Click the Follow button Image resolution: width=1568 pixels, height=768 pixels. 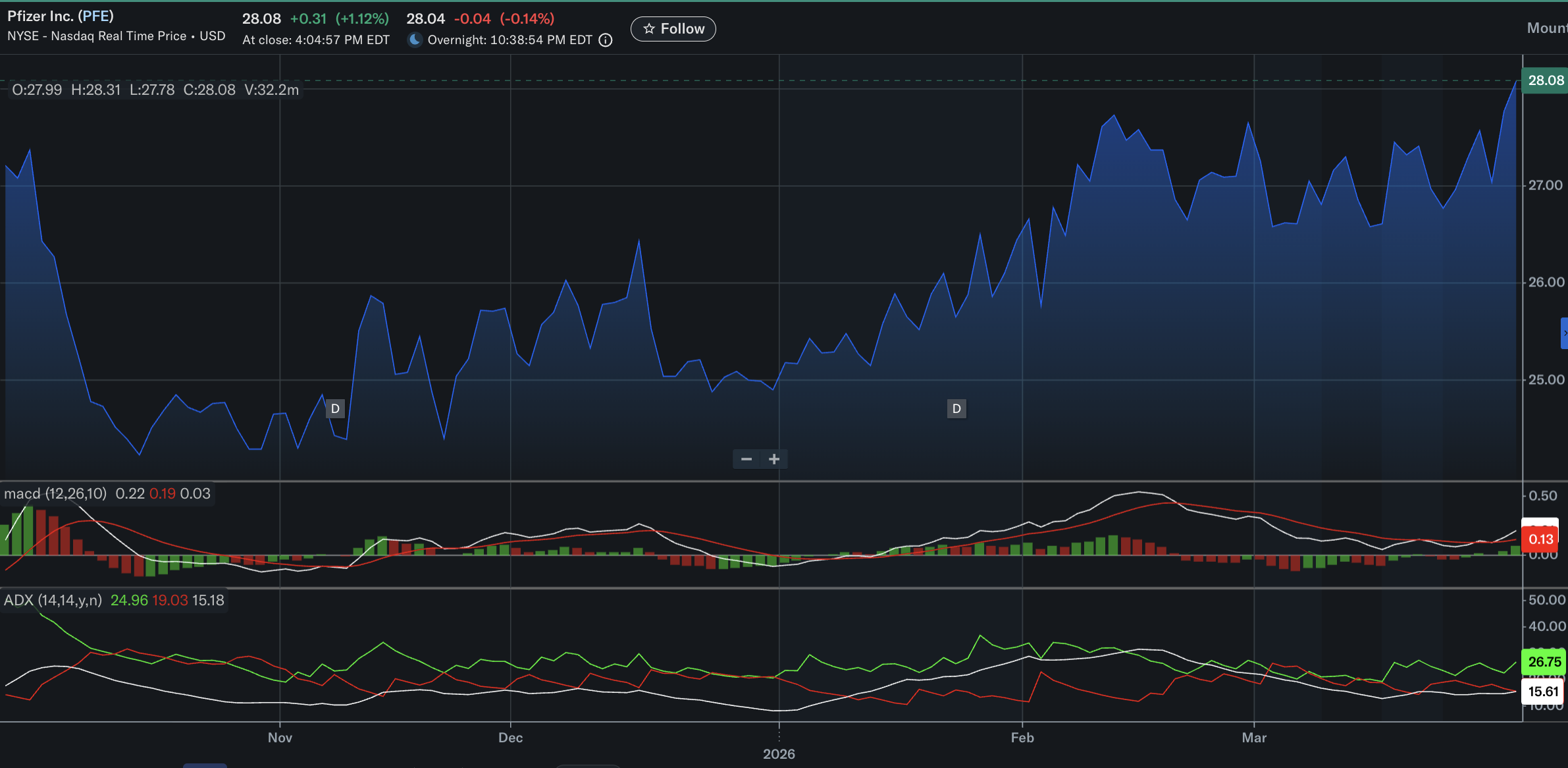point(673,28)
